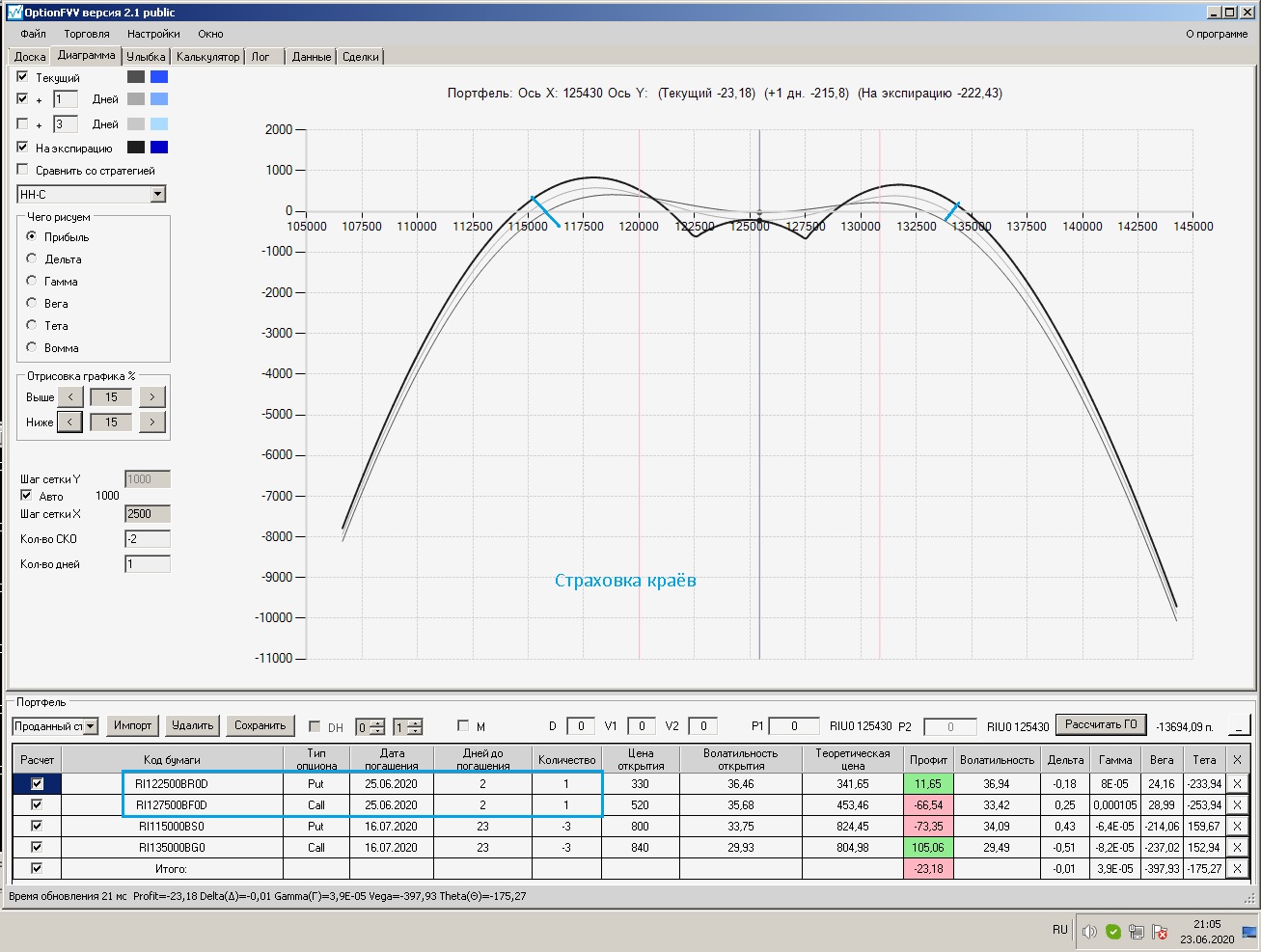Click the green checkmark tray icon
1261x952 pixels.
click(x=1113, y=931)
